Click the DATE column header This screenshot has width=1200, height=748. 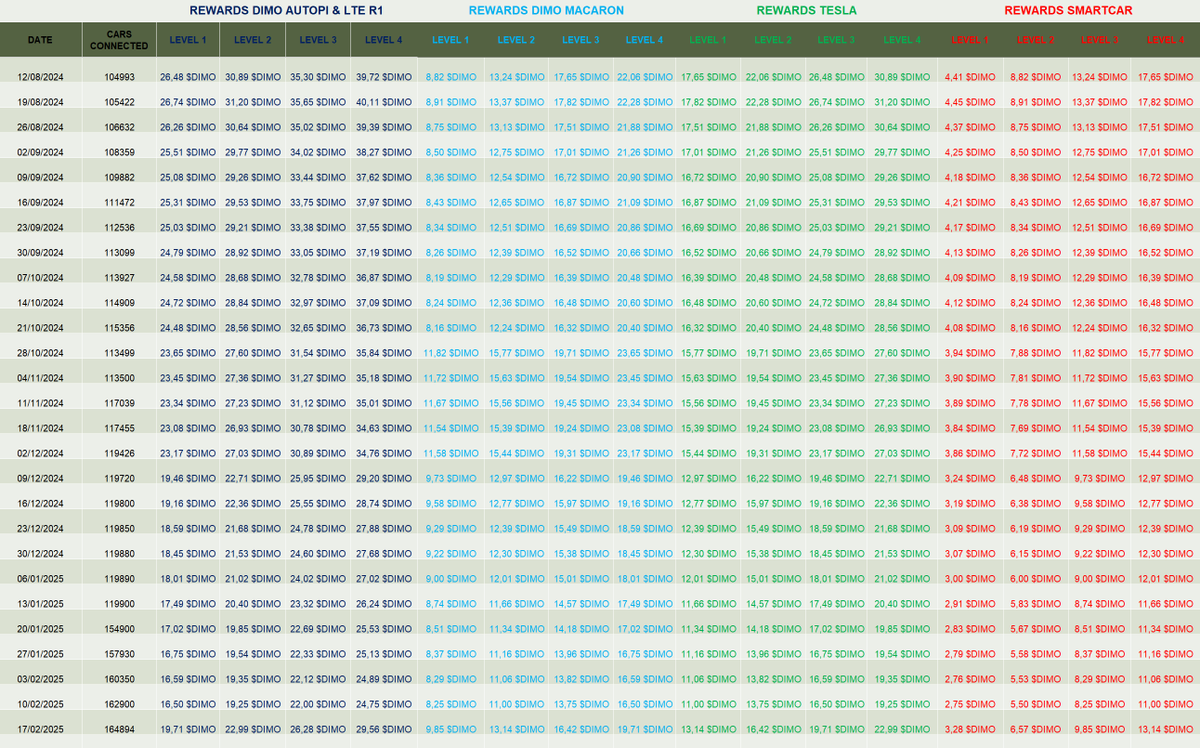pos(40,40)
